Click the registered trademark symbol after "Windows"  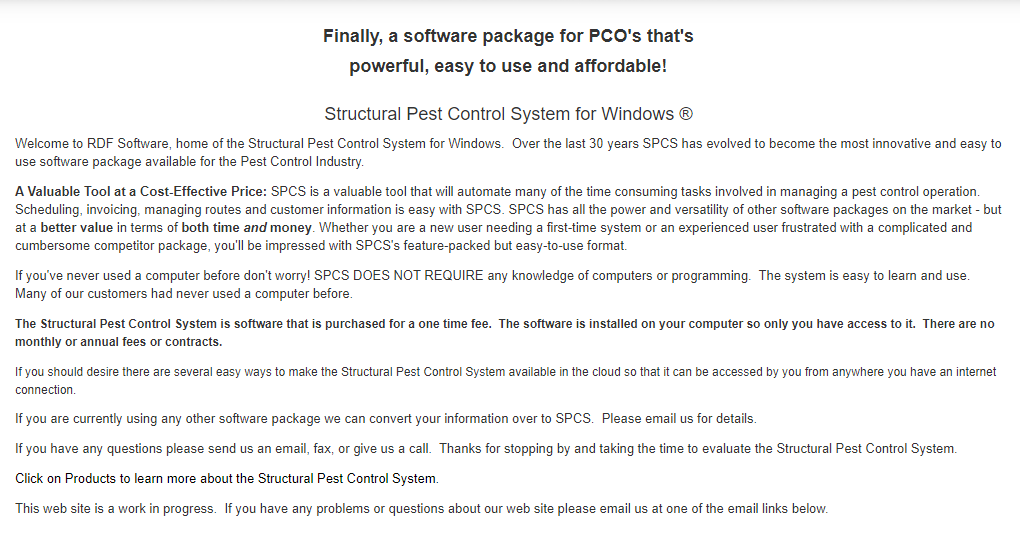click(685, 114)
